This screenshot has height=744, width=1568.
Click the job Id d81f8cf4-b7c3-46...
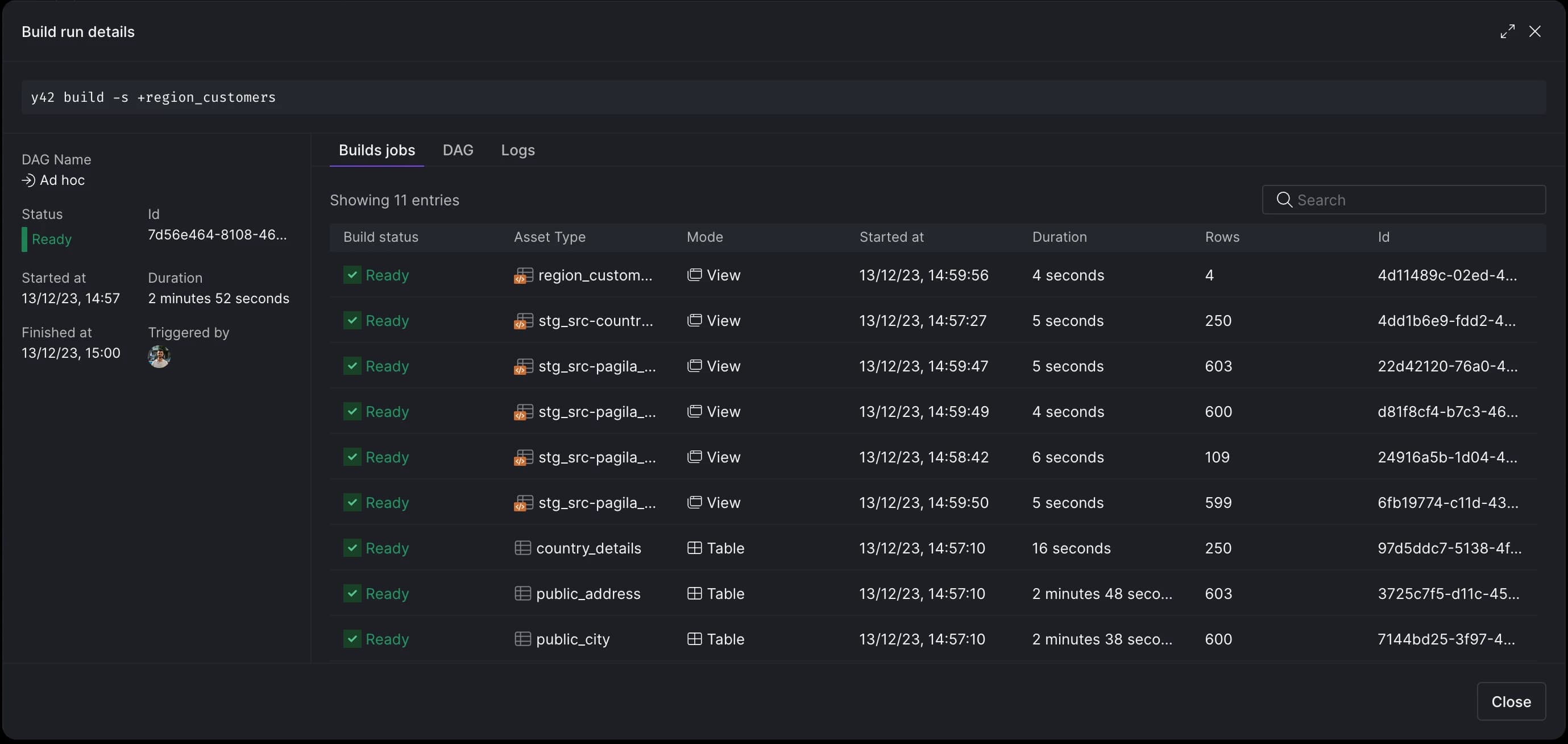pos(1447,412)
